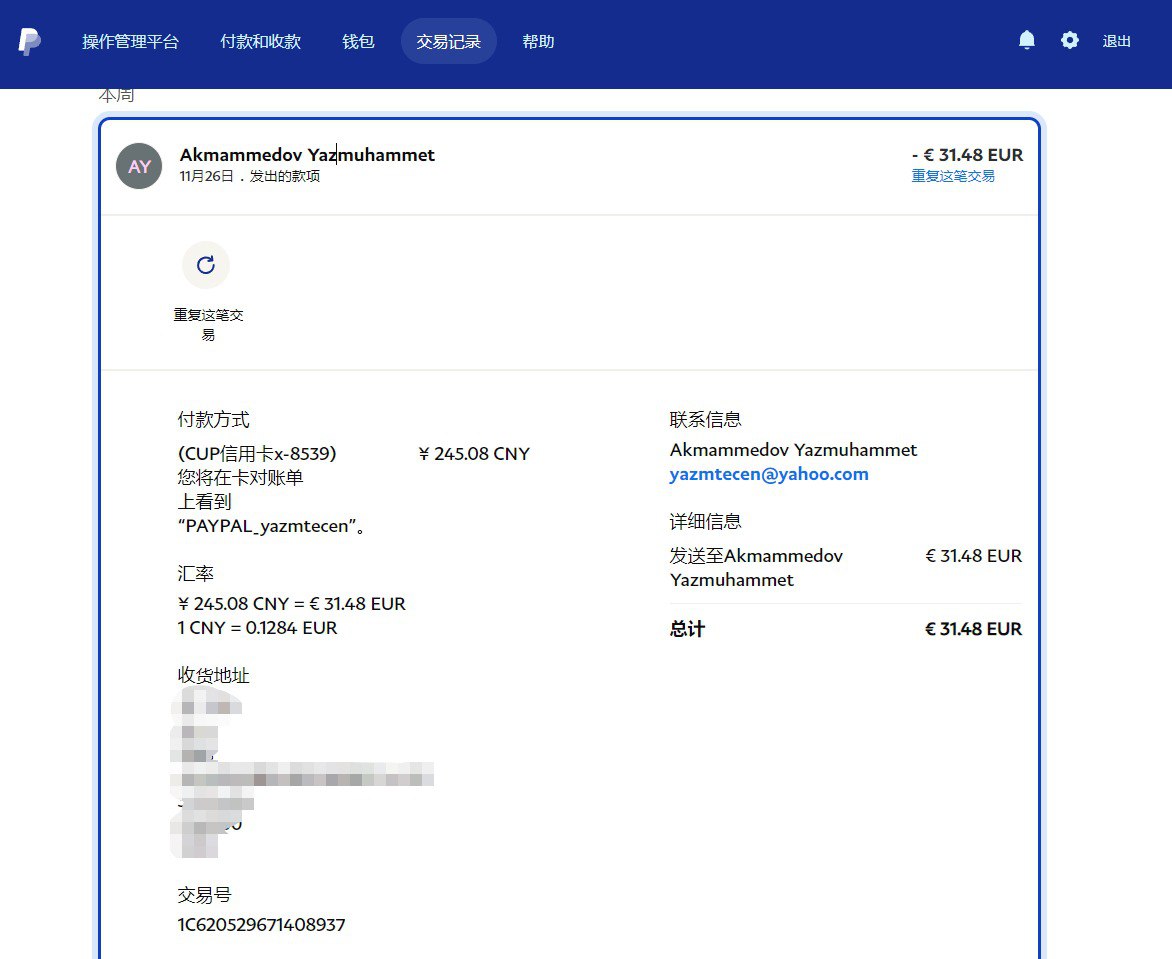Click 退出 to log out

point(1116,42)
